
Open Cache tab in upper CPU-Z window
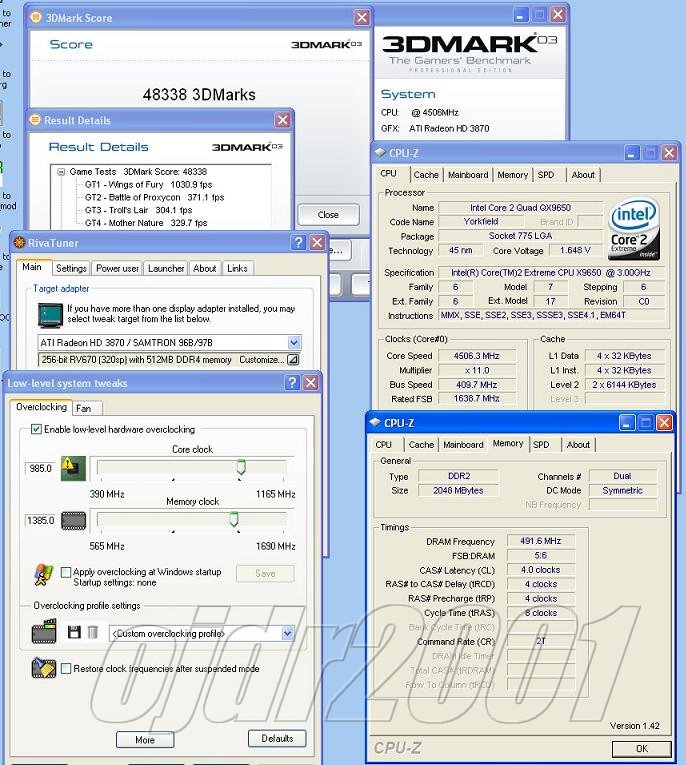click(x=426, y=175)
